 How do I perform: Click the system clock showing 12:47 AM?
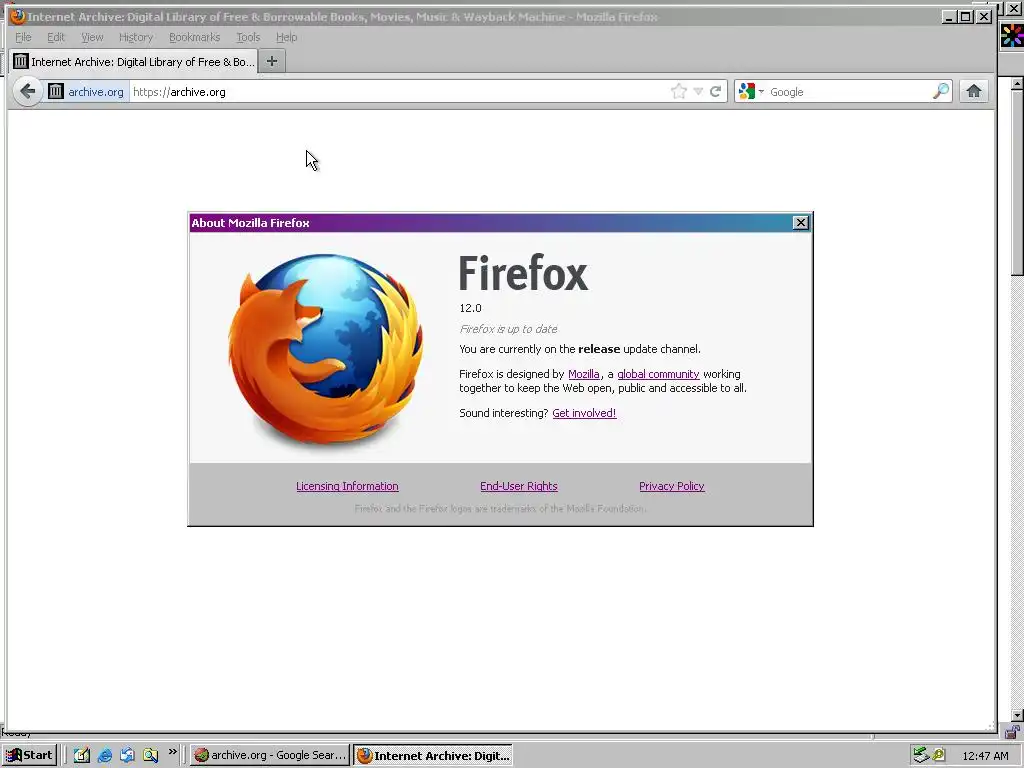pyautogui.click(x=985, y=756)
